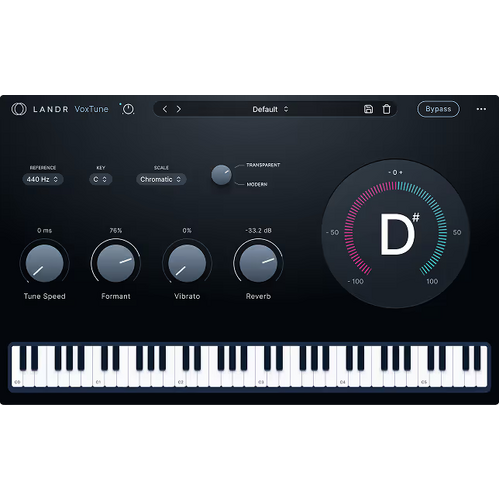Open the Chromatic scale dropdown
Viewport: 500px width, 500px height.
(161, 179)
